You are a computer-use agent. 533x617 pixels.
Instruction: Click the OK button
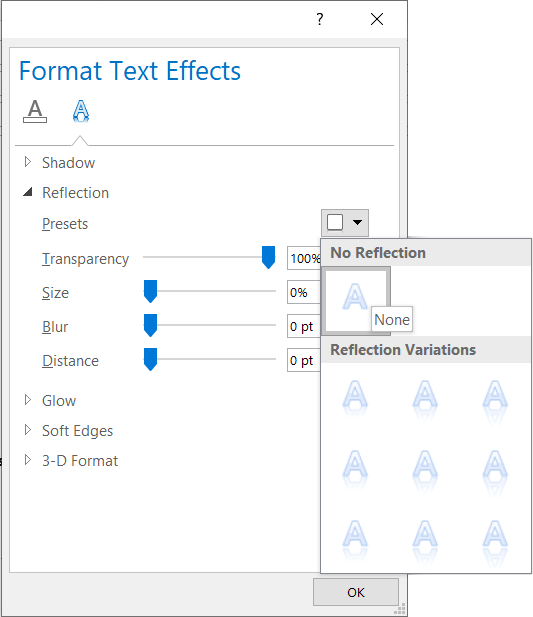point(356,592)
